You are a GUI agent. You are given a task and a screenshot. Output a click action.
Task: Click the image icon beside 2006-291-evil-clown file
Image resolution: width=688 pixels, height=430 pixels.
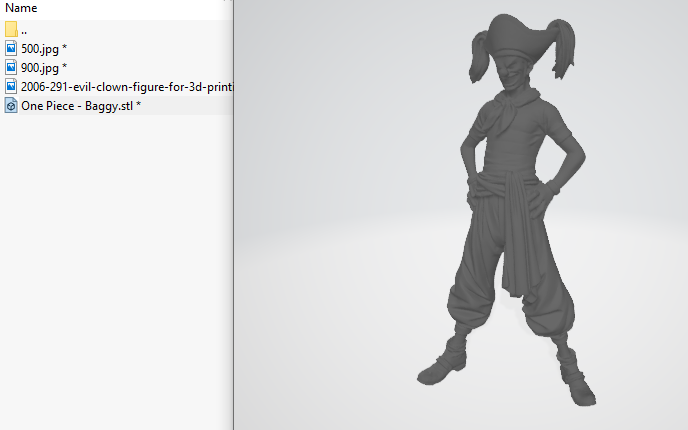(x=11, y=86)
